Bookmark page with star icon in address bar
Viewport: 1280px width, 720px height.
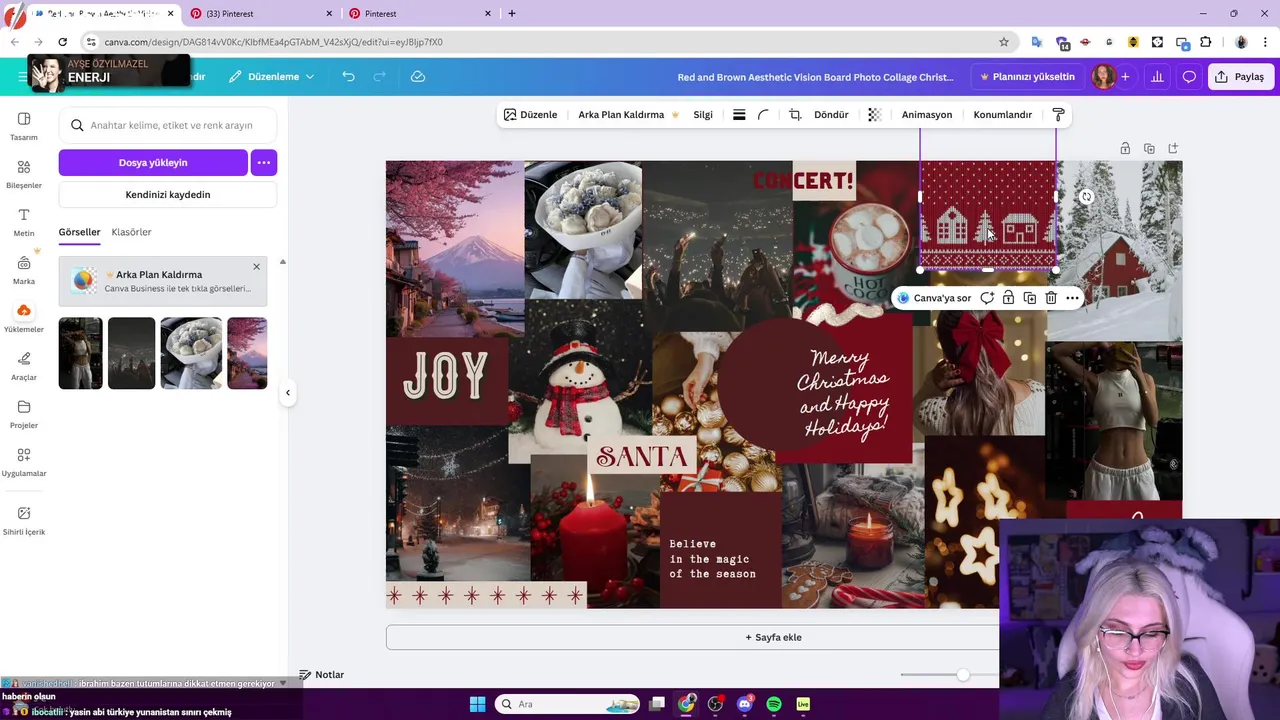1004,42
